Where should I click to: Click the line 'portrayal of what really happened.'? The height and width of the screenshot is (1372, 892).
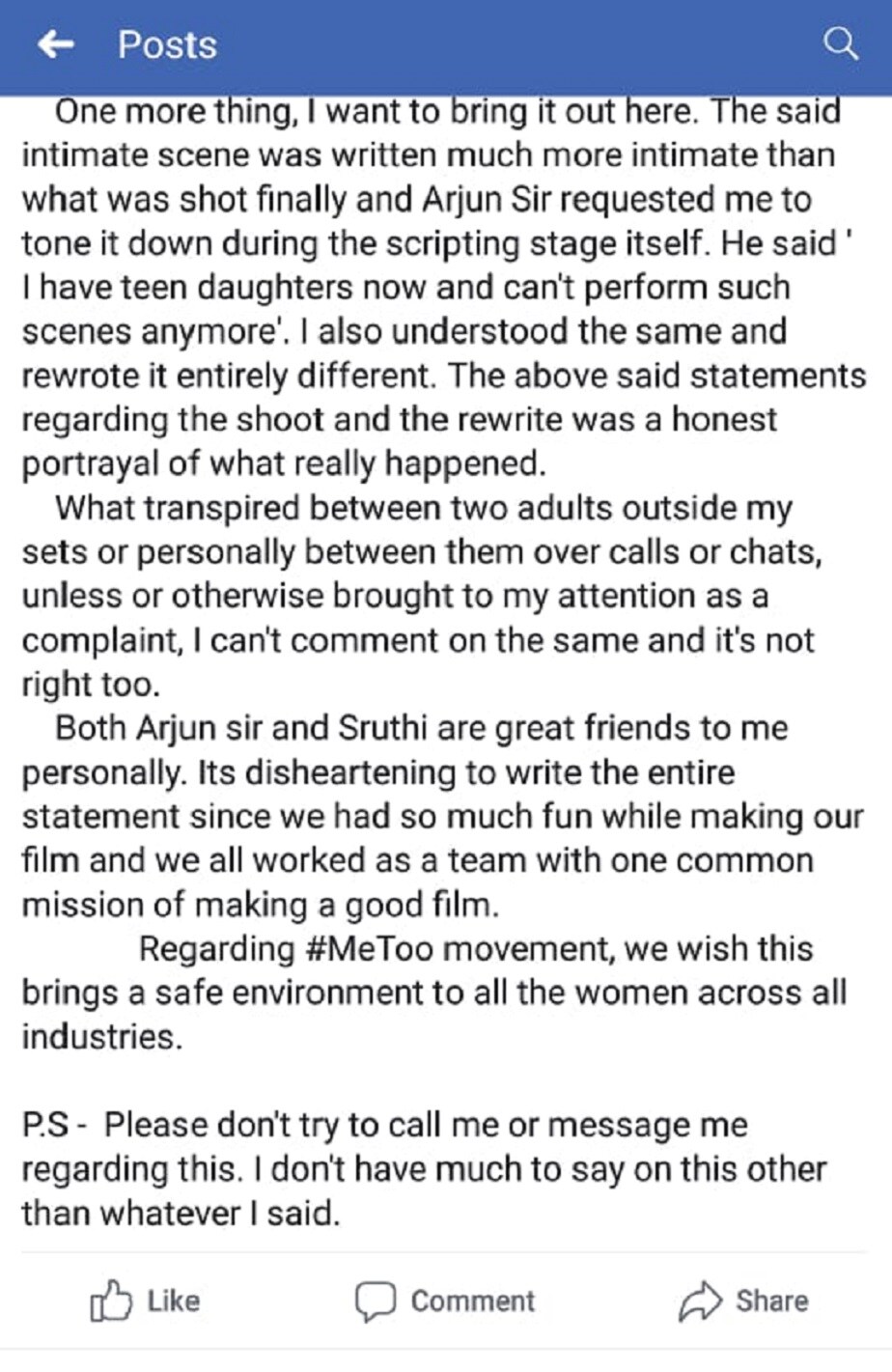pos(284,463)
